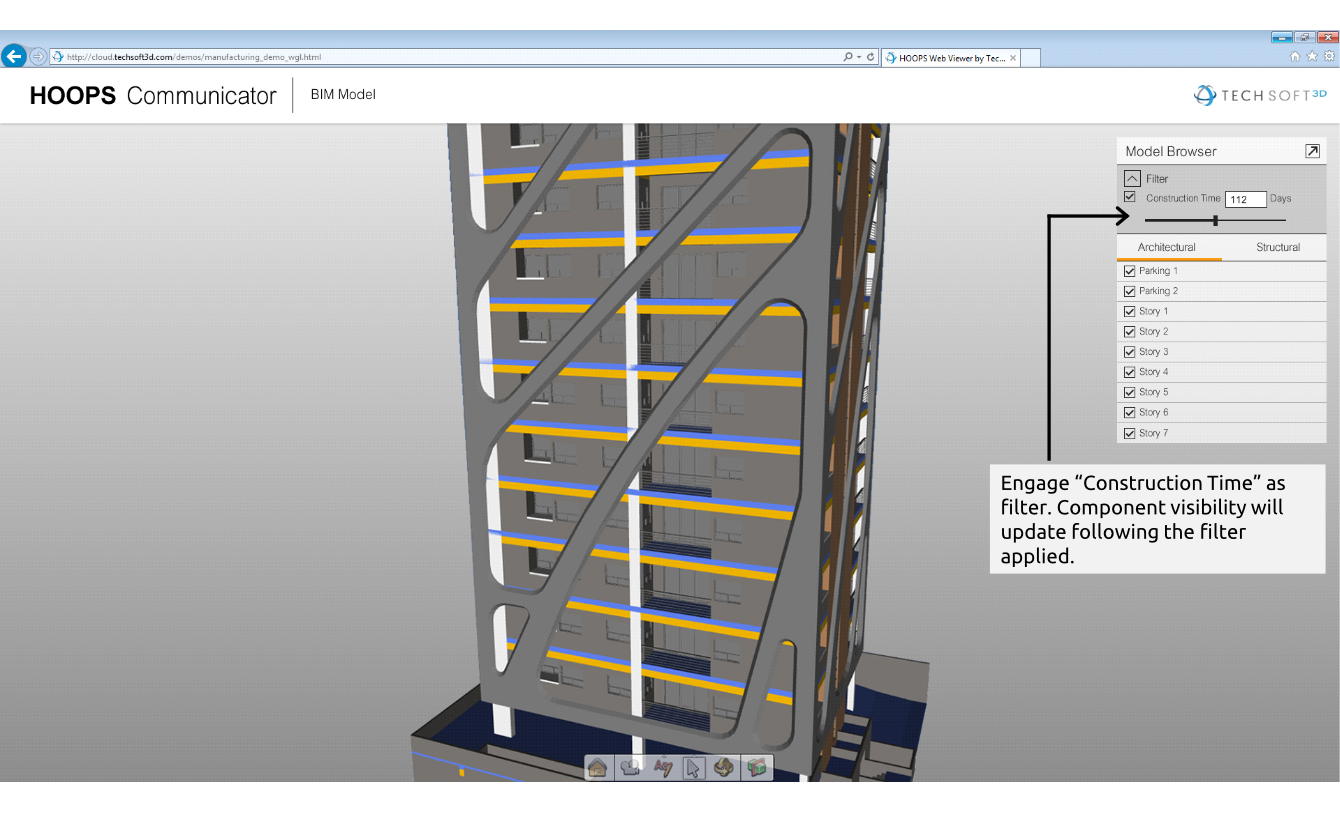This screenshot has height=820, width=1340.
Task: Click the browser back button
Action: click(14, 55)
